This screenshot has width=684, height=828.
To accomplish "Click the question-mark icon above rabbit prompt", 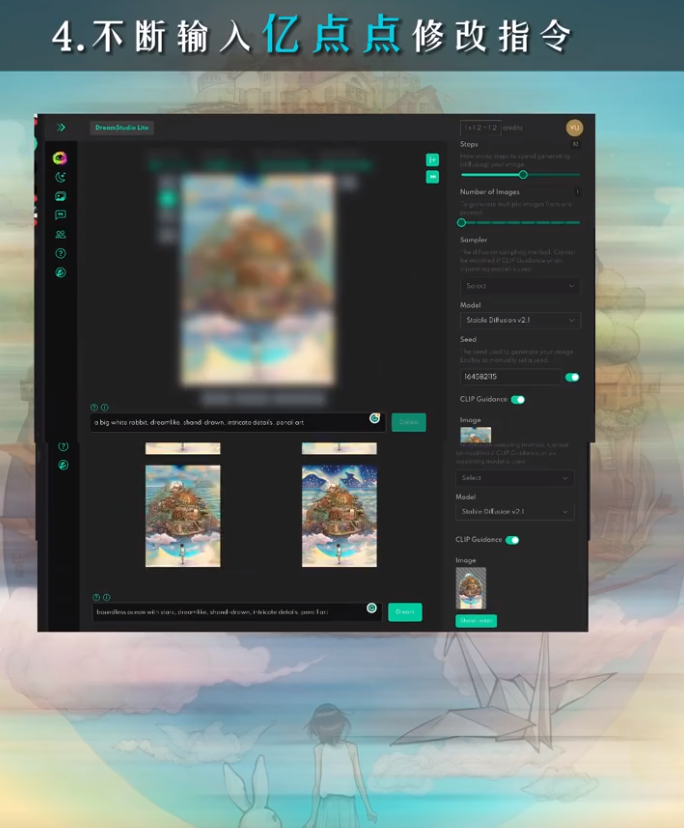I will coord(94,407).
